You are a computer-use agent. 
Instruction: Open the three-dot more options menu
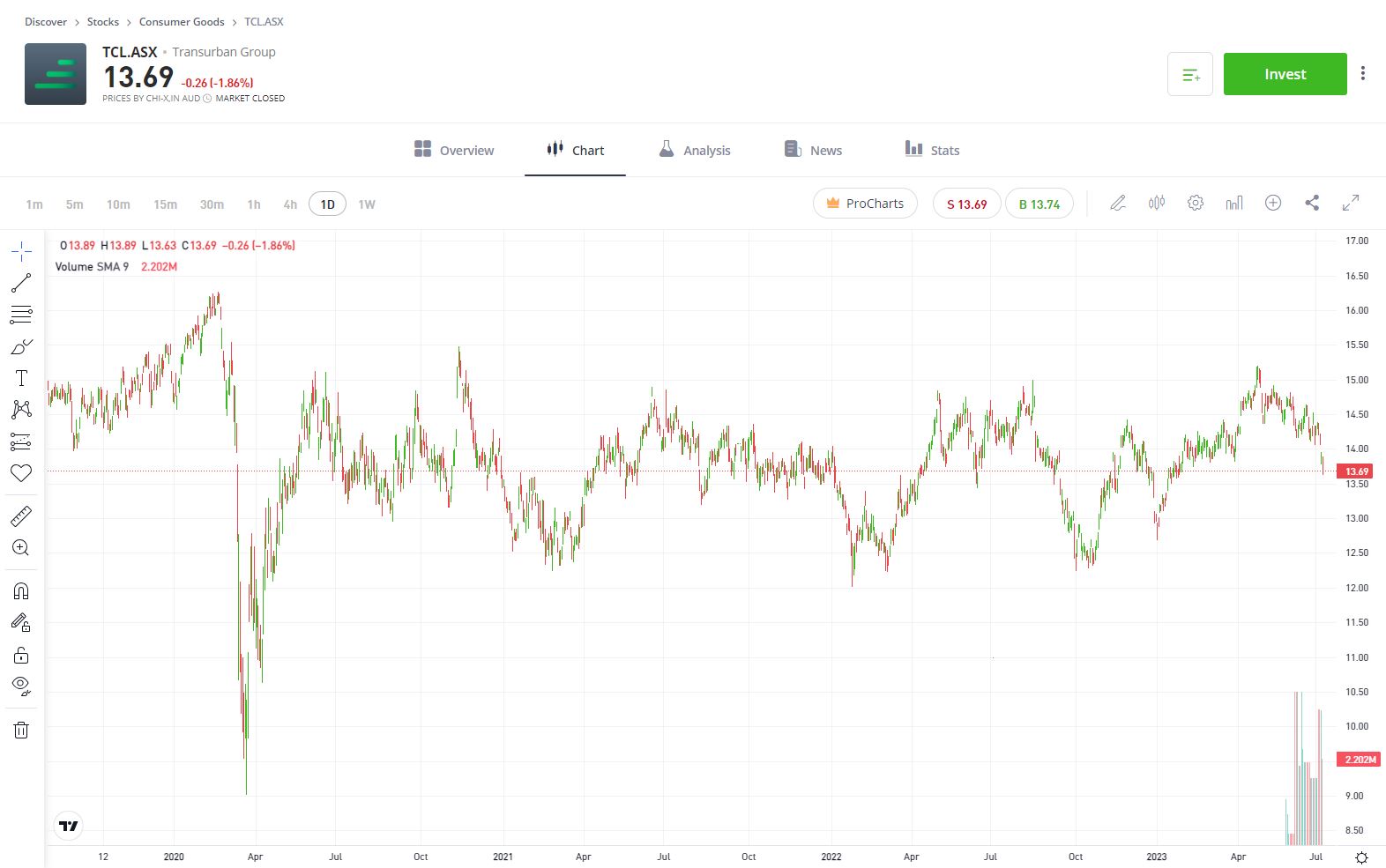point(1363,74)
